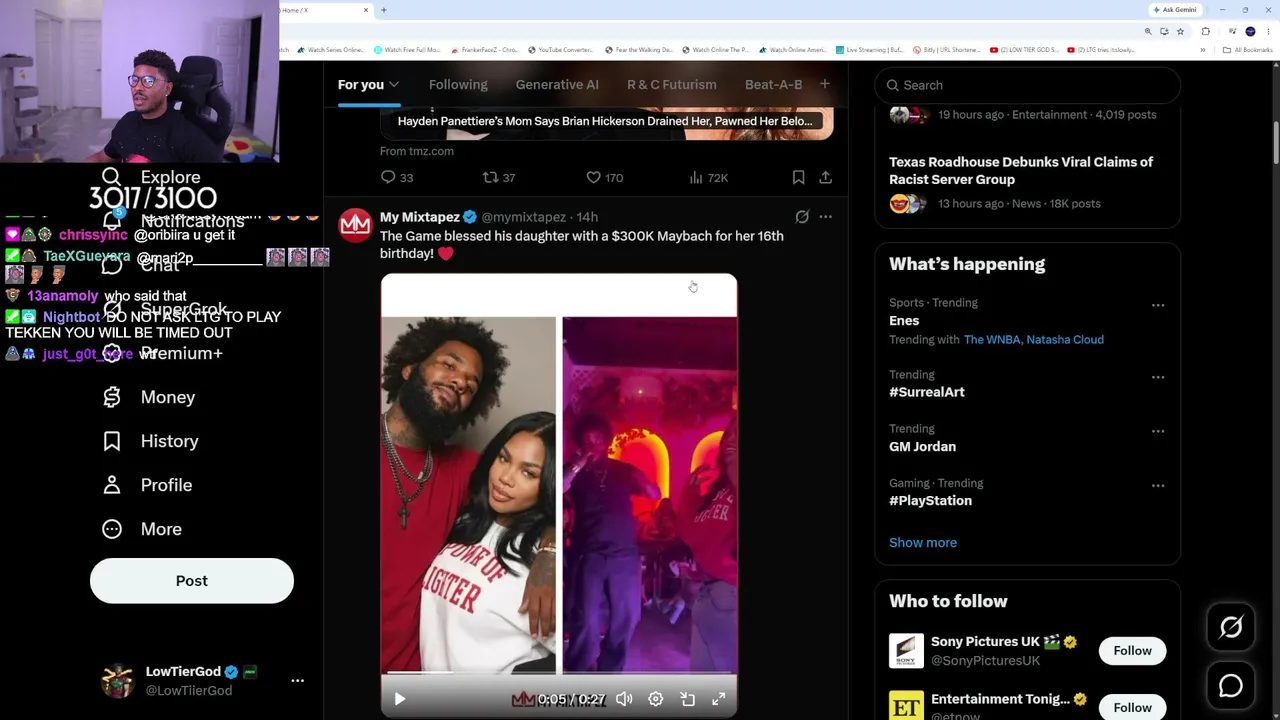Click the Post compose button
Viewport: 1280px width, 720px height.
tap(192, 581)
